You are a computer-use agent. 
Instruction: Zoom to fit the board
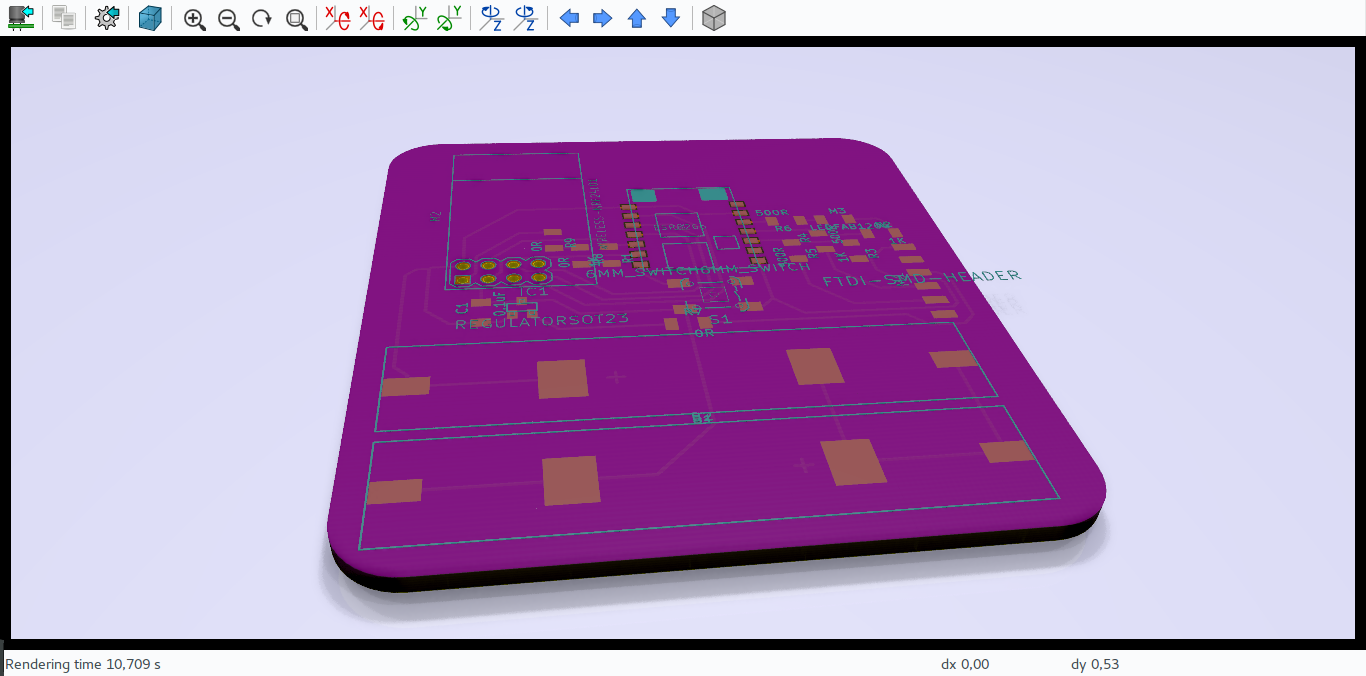tap(296, 17)
